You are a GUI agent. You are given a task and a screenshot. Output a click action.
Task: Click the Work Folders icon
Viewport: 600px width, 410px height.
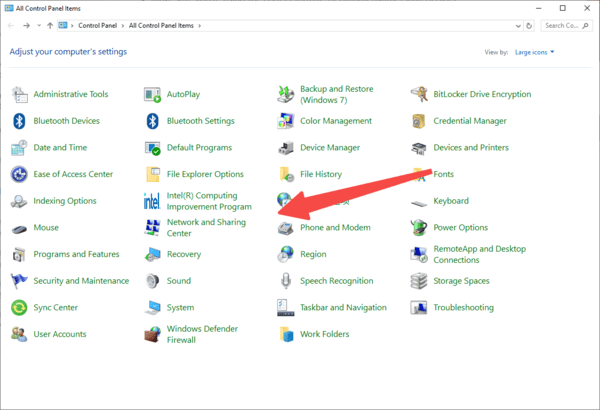286,334
